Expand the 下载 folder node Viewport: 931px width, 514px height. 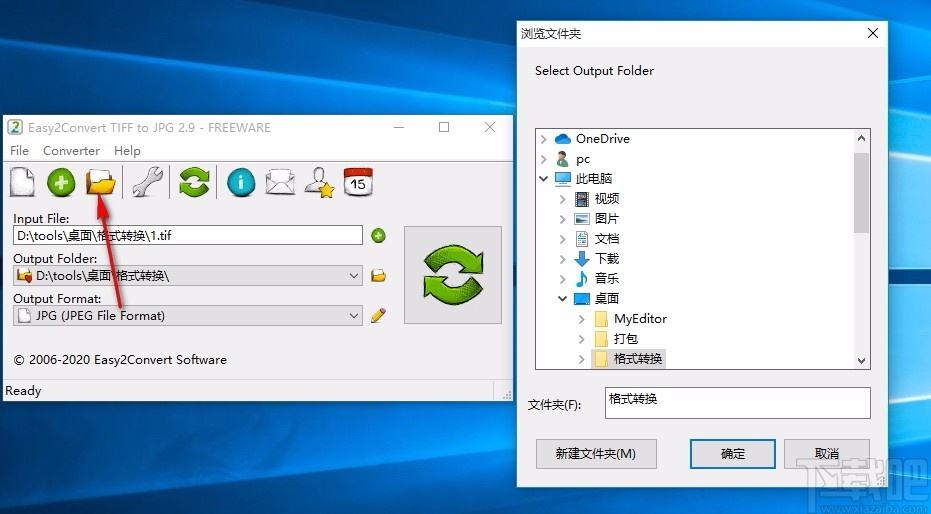pyautogui.click(x=562, y=259)
